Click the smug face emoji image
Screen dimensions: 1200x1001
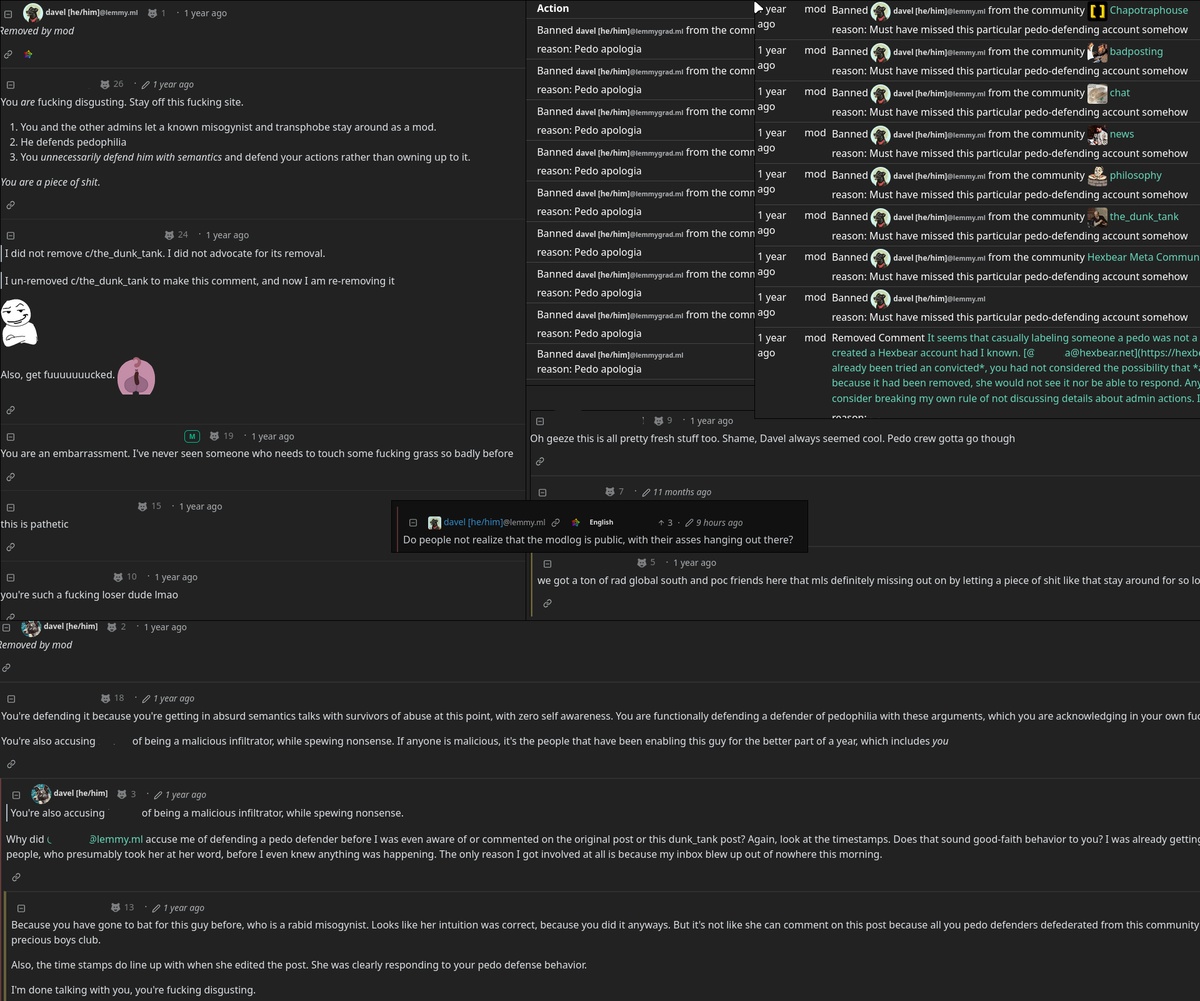point(18,320)
